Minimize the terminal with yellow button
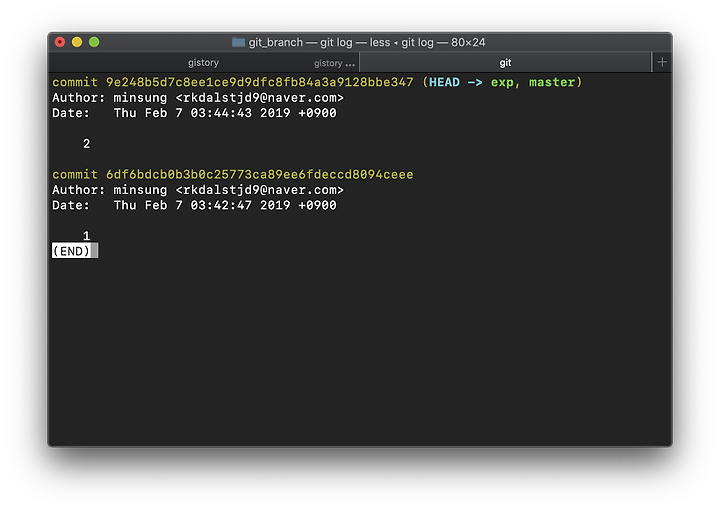The height and width of the screenshot is (510, 720). (77, 42)
